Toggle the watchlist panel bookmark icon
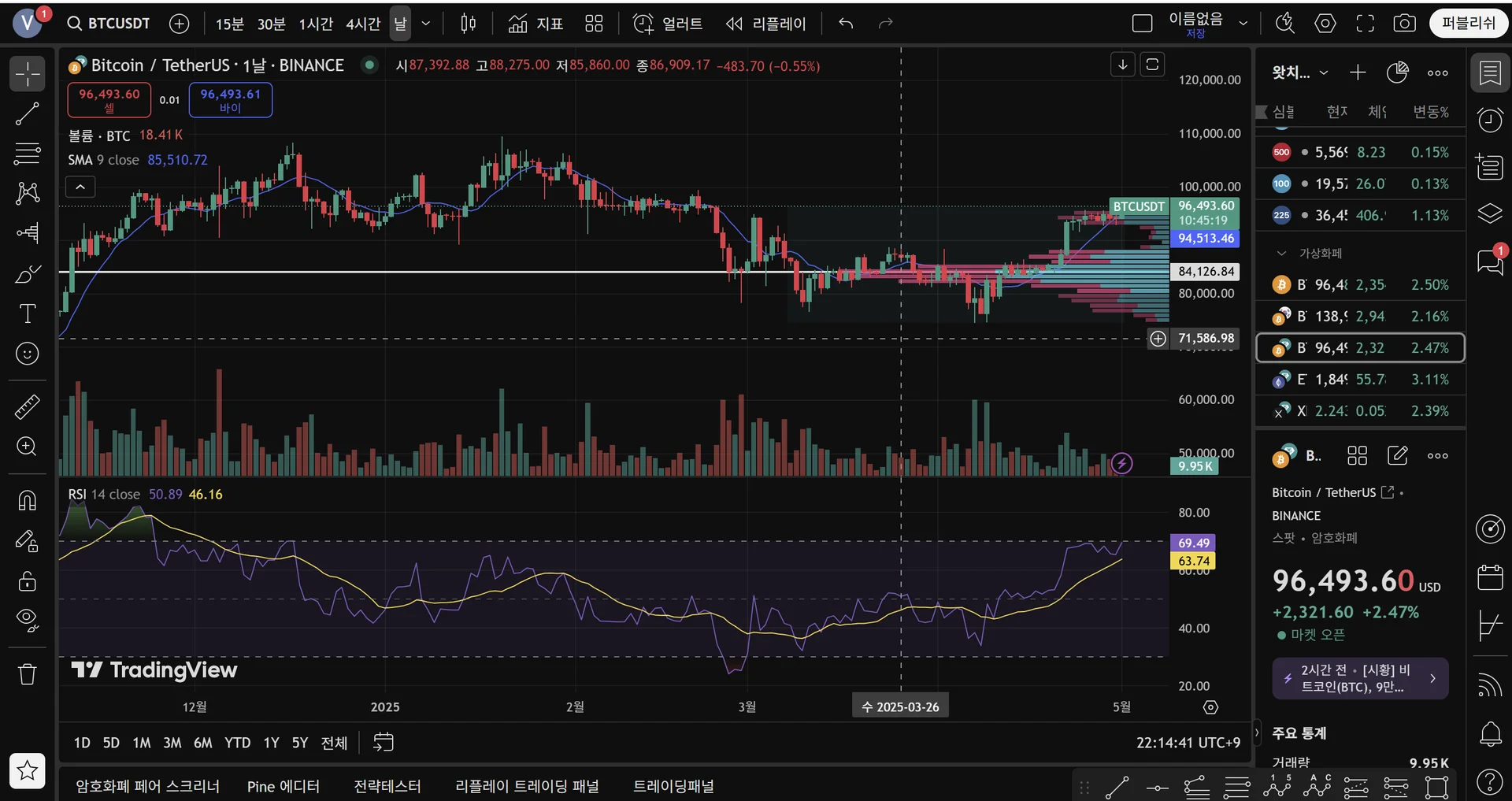This screenshot has height=801, width=1512. coord(1490,73)
